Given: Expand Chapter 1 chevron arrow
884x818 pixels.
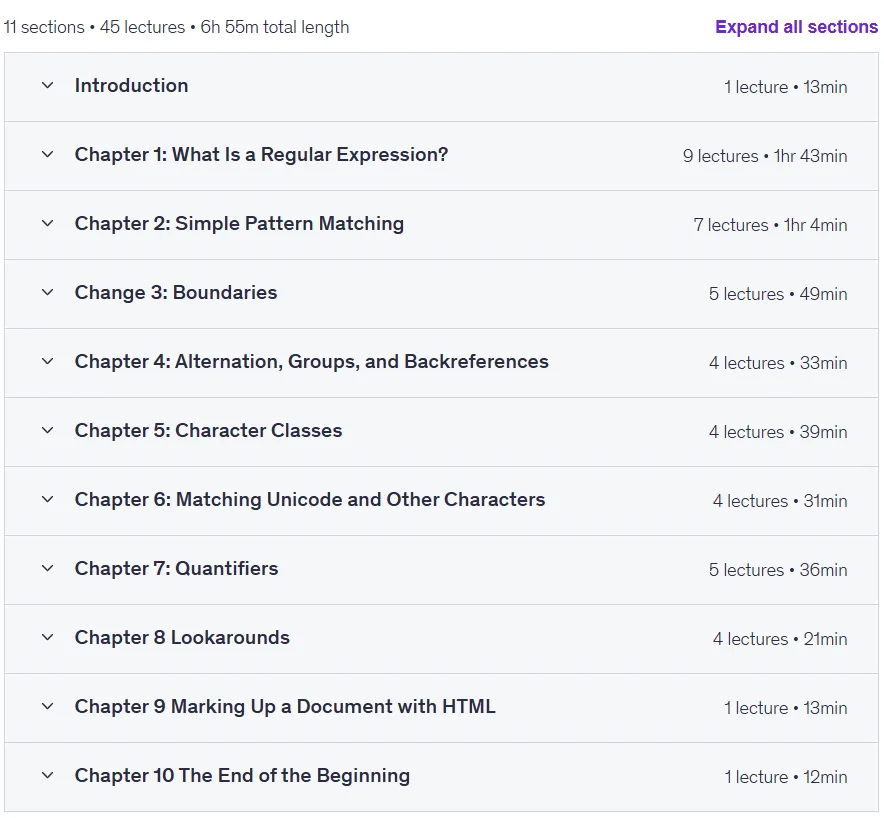Looking at the screenshot, I should click(48, 154).
